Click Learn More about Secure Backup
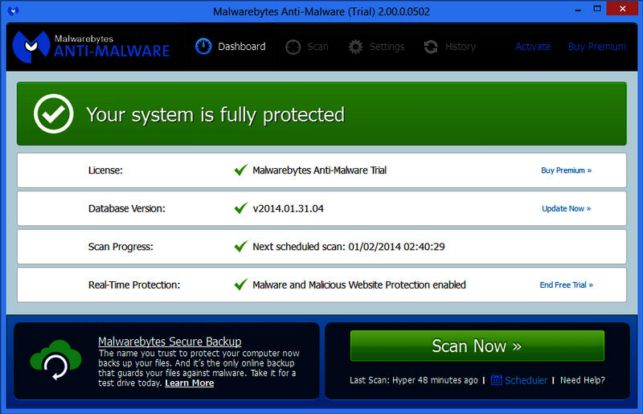The width and height of the screenshot is (643, 414). click(189, 383)
